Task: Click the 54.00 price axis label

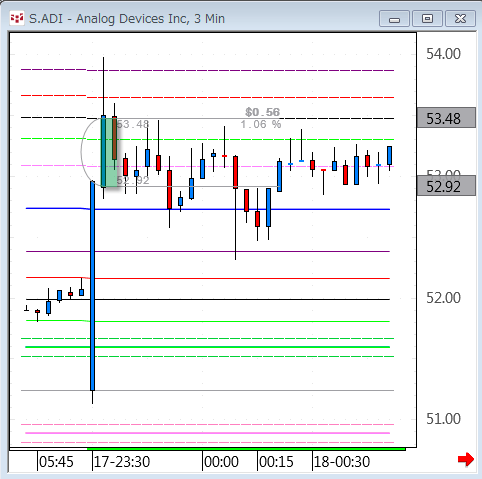Action: [x=443, y=54]
